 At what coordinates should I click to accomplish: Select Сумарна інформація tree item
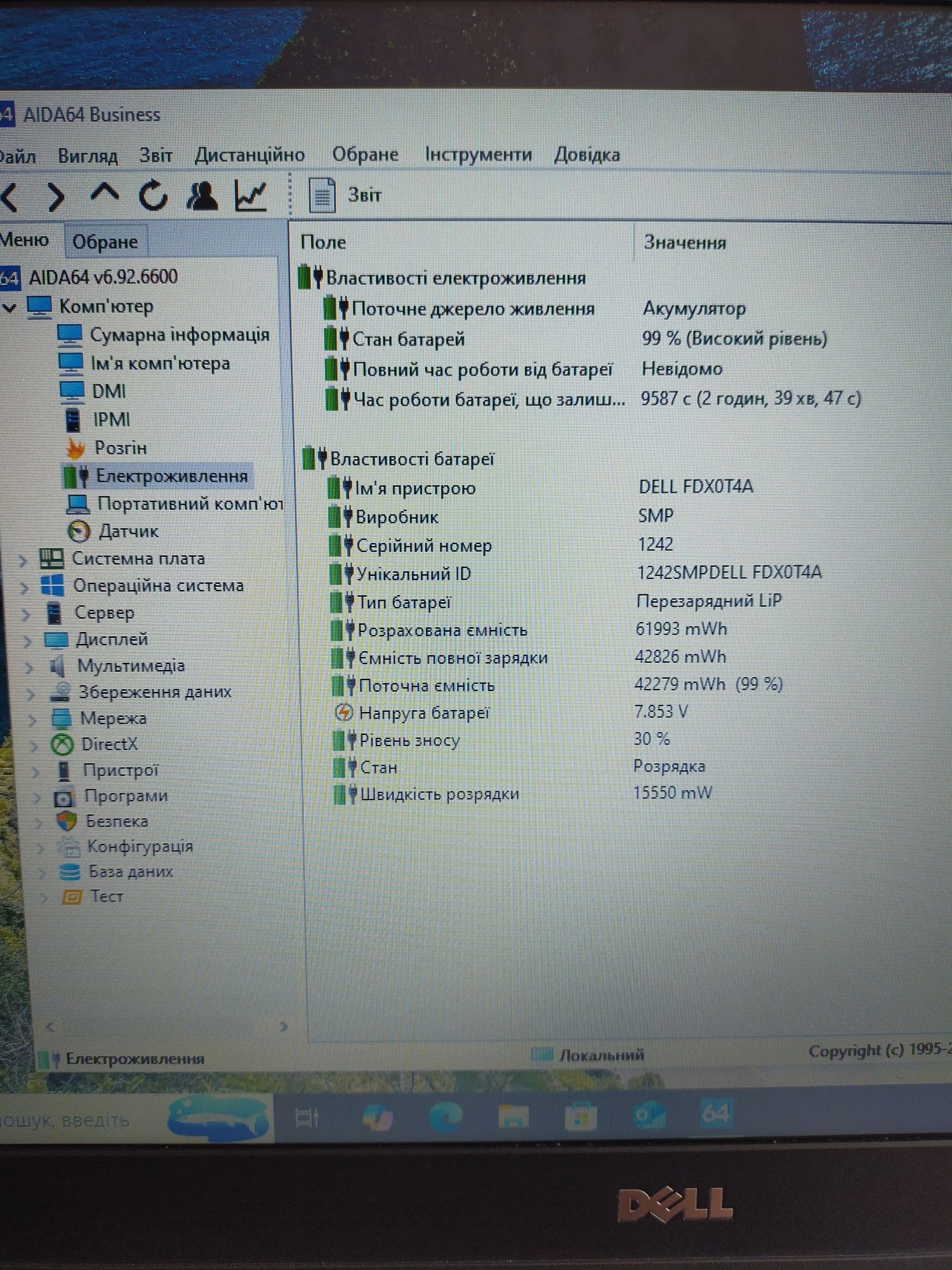(x=180, y=335)
